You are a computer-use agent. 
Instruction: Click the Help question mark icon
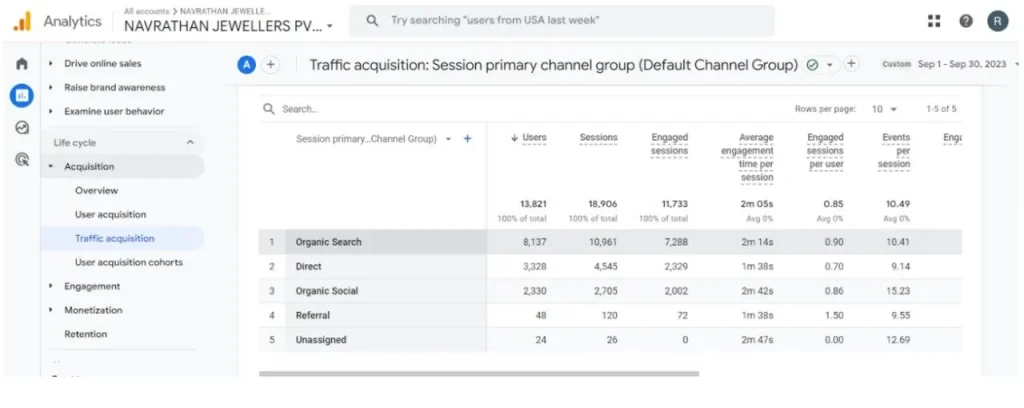click(965, 21)
